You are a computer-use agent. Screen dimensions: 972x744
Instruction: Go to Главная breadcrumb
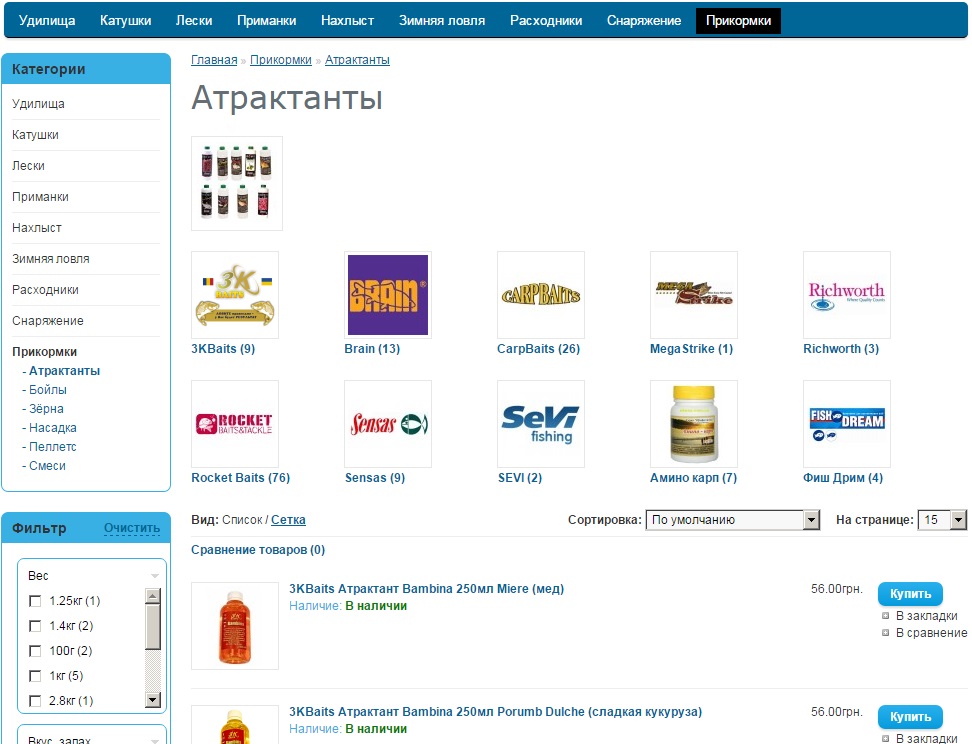click(214, 60)
